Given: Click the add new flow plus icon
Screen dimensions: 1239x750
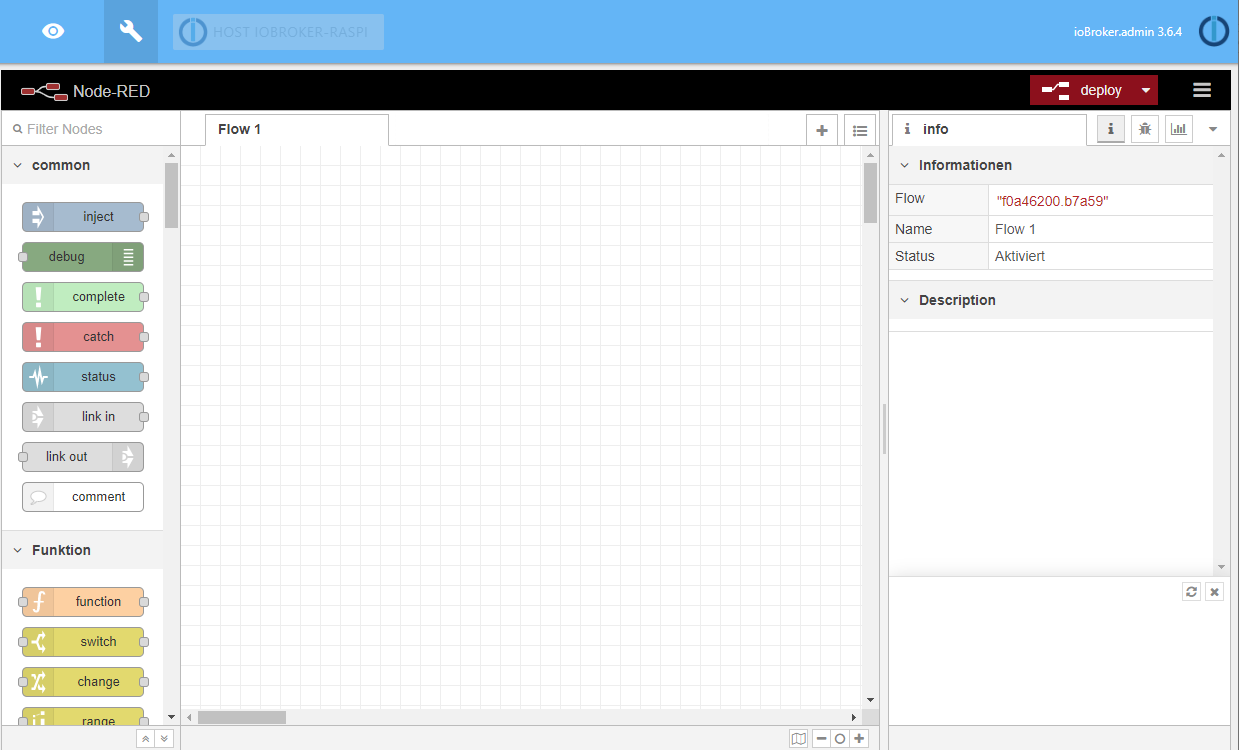Looking at the screenshot, I should tap(822, 130).
